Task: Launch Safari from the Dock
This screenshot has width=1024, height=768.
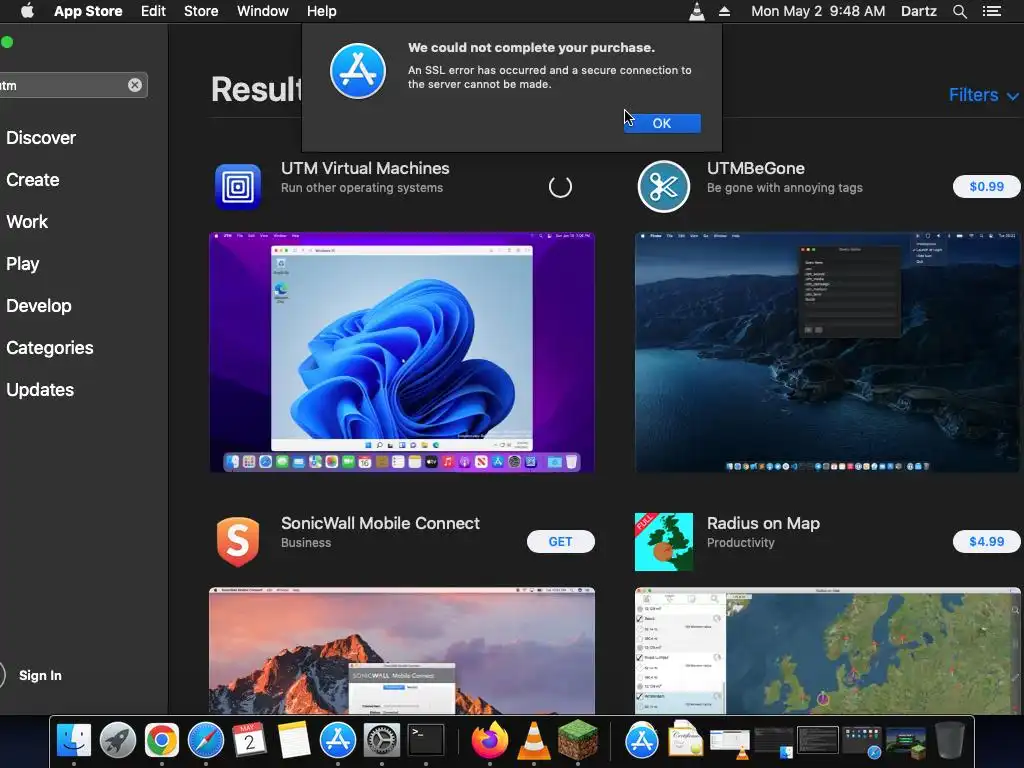Action: [x=206, y=741]
